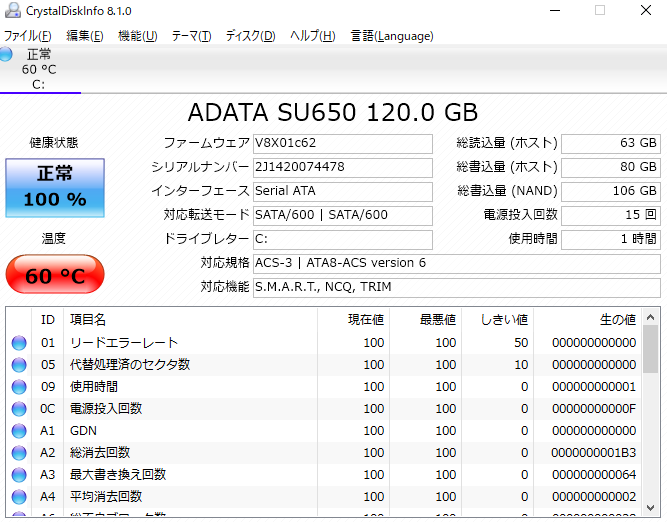Click the 対応機能 field S.M.A.R.T., NCQ, TRIM
This screenshot has height=522, width=667.
(x=457, y=288)
